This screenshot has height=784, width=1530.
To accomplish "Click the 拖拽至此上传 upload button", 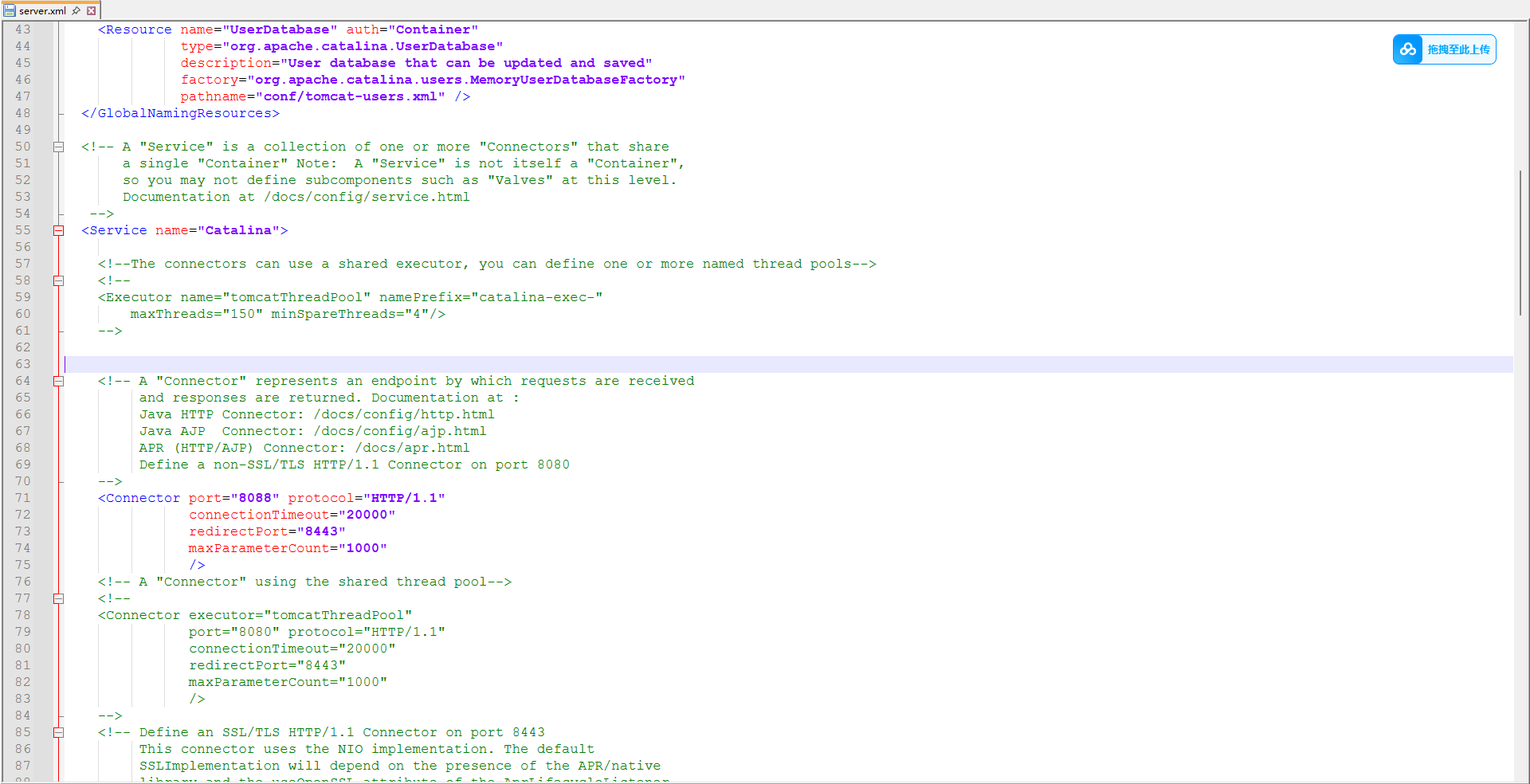I will pyautogui.click(x=1457, y=49).
